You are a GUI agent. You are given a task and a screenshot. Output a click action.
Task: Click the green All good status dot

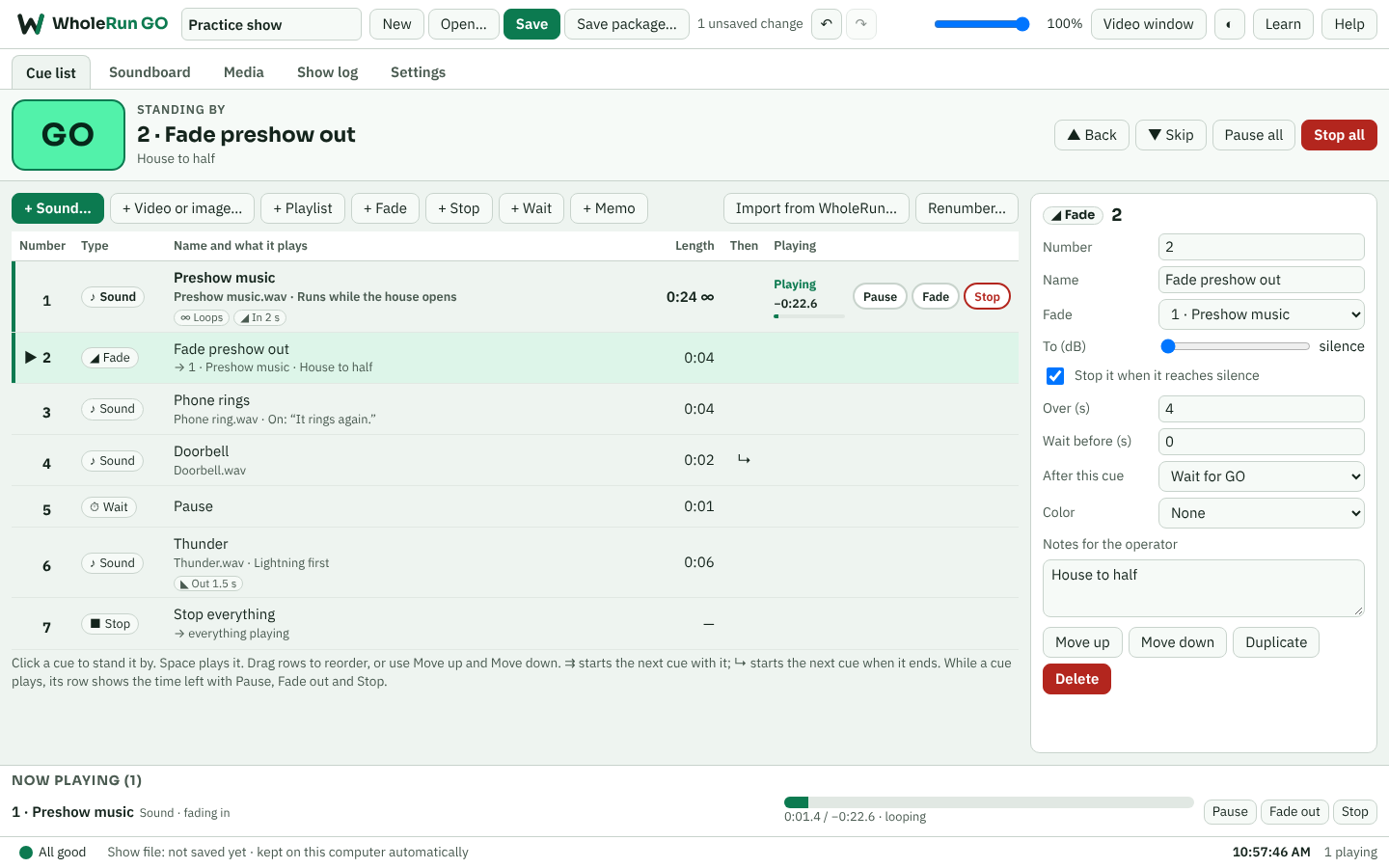[26, 853]
